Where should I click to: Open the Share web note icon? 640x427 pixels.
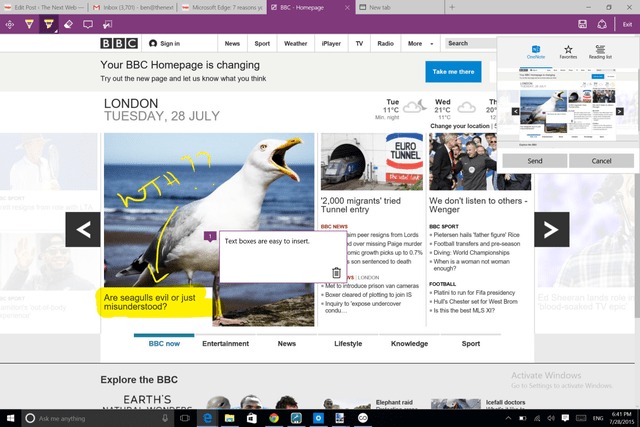coord(602,23)
